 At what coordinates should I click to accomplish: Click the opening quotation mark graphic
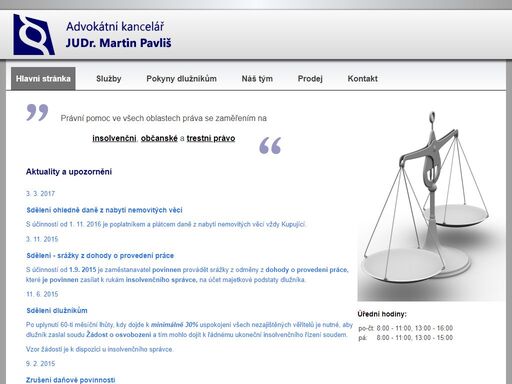[37, 112]
